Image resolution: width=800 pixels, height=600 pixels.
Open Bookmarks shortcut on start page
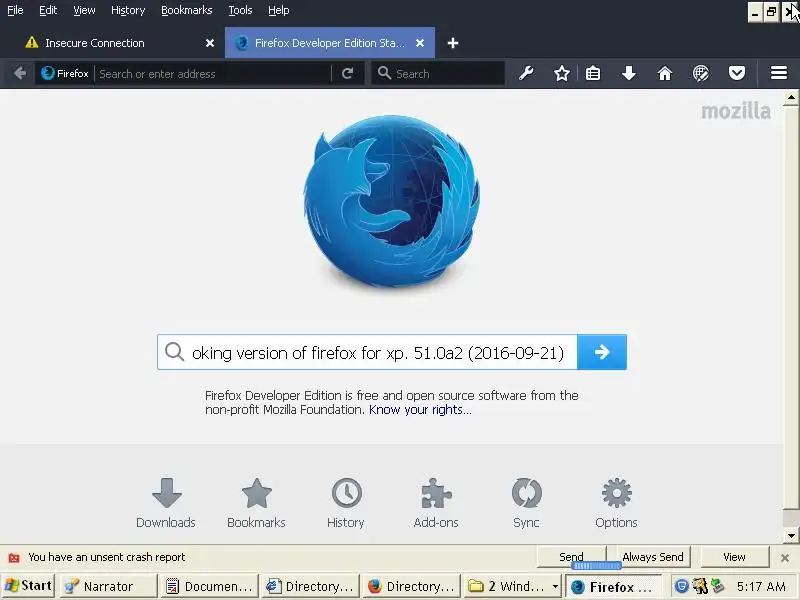(257, 503)
